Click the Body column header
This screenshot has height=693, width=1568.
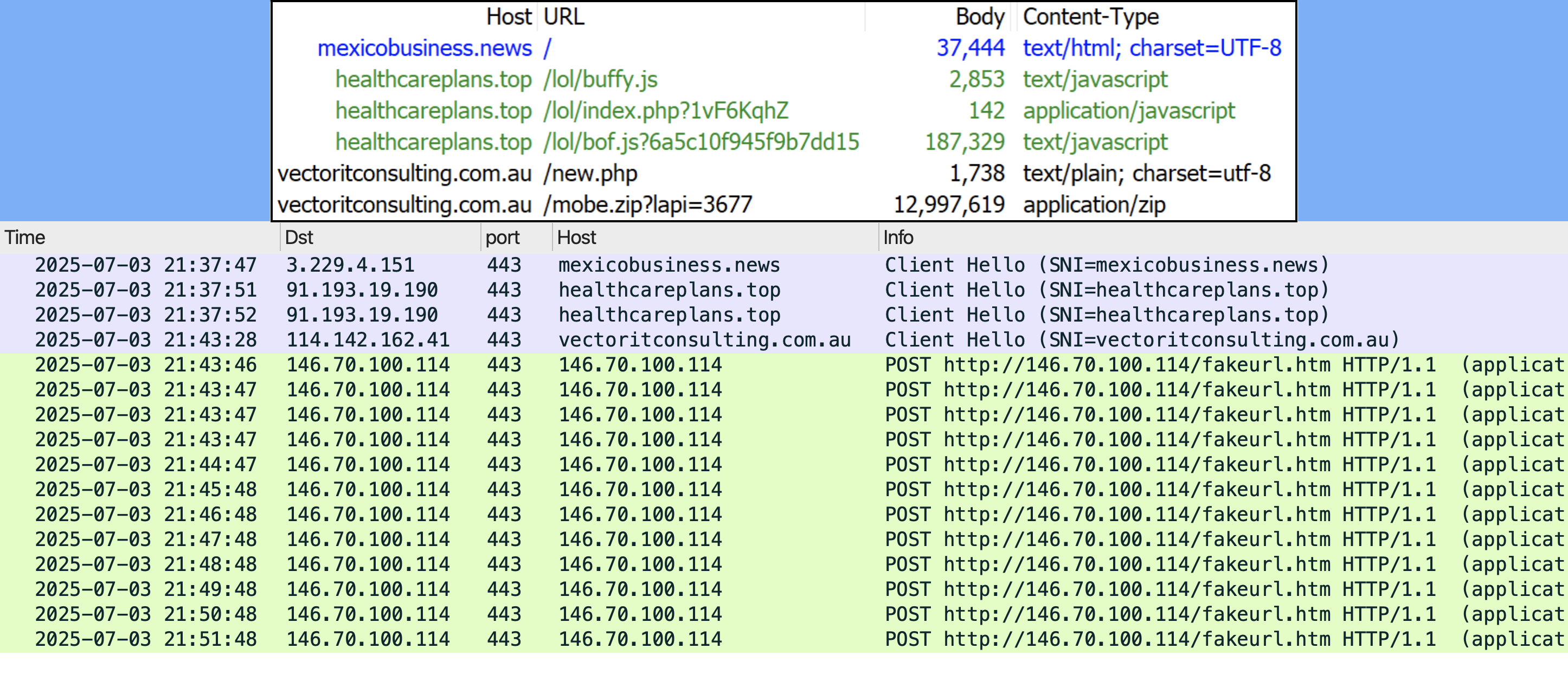(979, 17)
